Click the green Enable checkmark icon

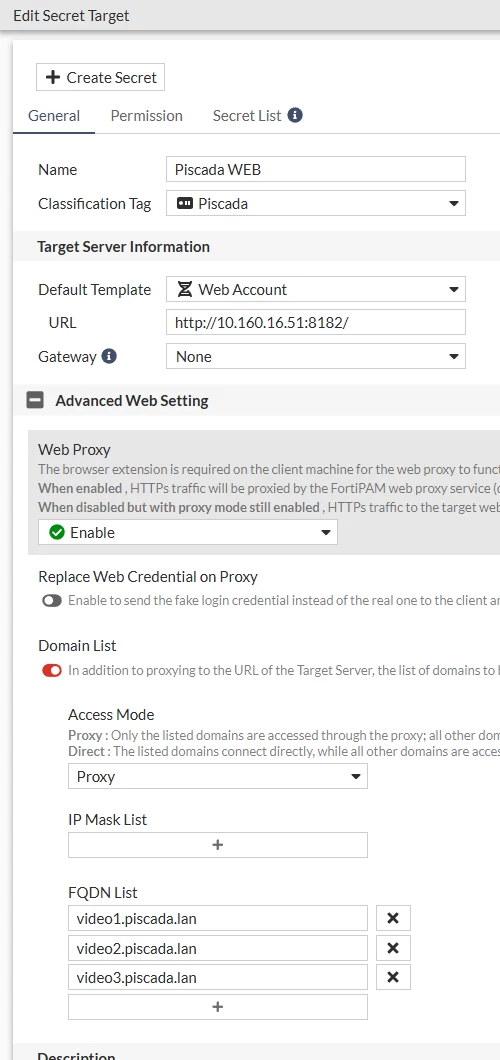(x=57, y=532)
